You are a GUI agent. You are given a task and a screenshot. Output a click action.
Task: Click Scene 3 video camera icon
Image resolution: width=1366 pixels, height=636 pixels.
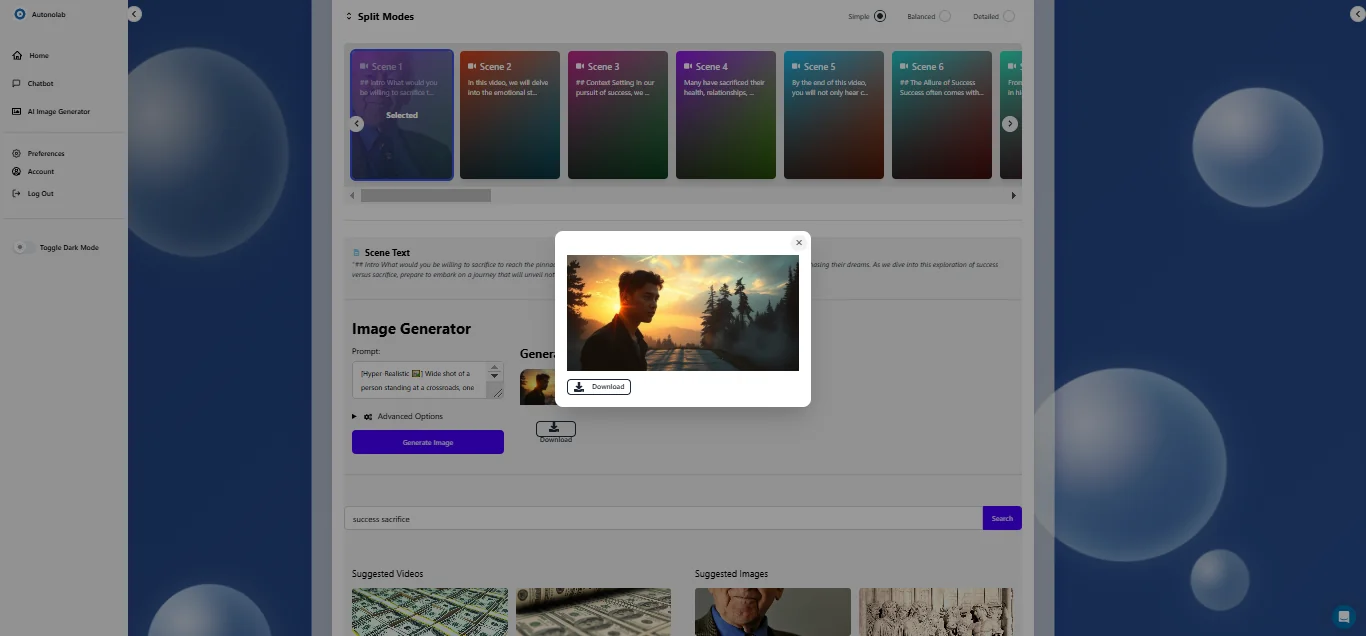(x=580, y=67)
